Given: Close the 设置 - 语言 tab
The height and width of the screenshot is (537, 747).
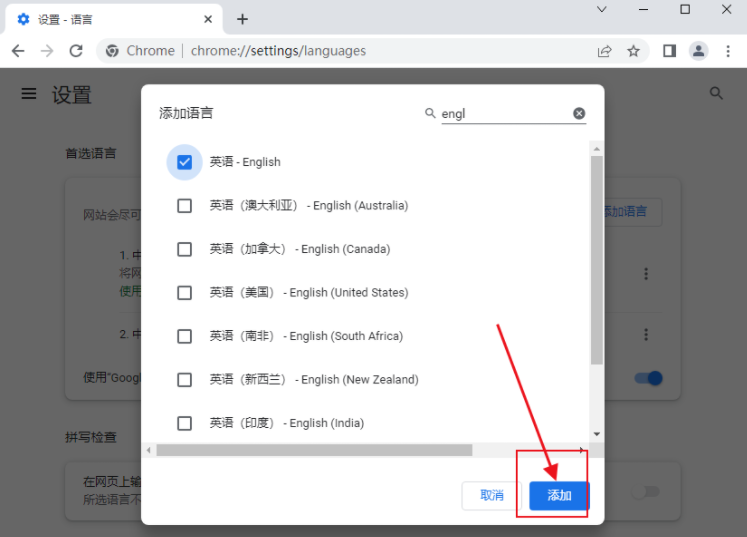Looking at the screenshot, I should pos(208,19).
